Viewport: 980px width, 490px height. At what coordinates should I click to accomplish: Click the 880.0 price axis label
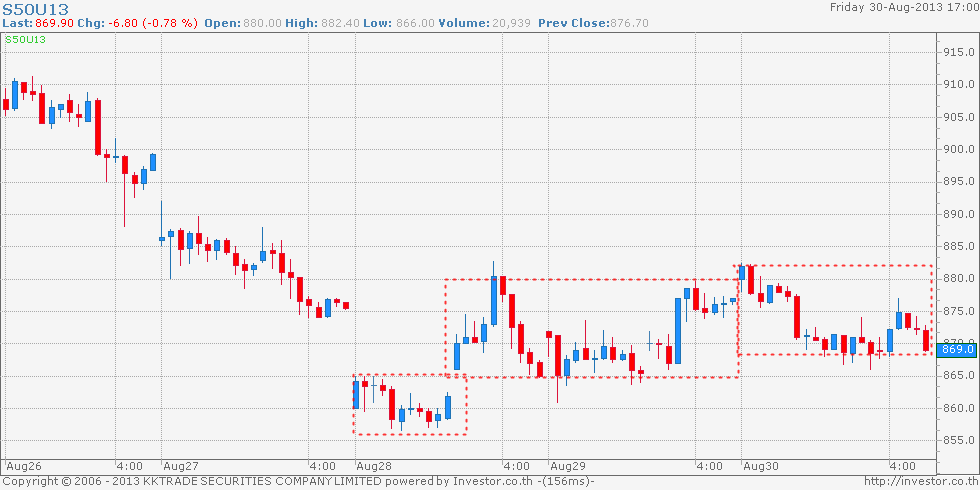pyautogui.click(x=958, y=279)
